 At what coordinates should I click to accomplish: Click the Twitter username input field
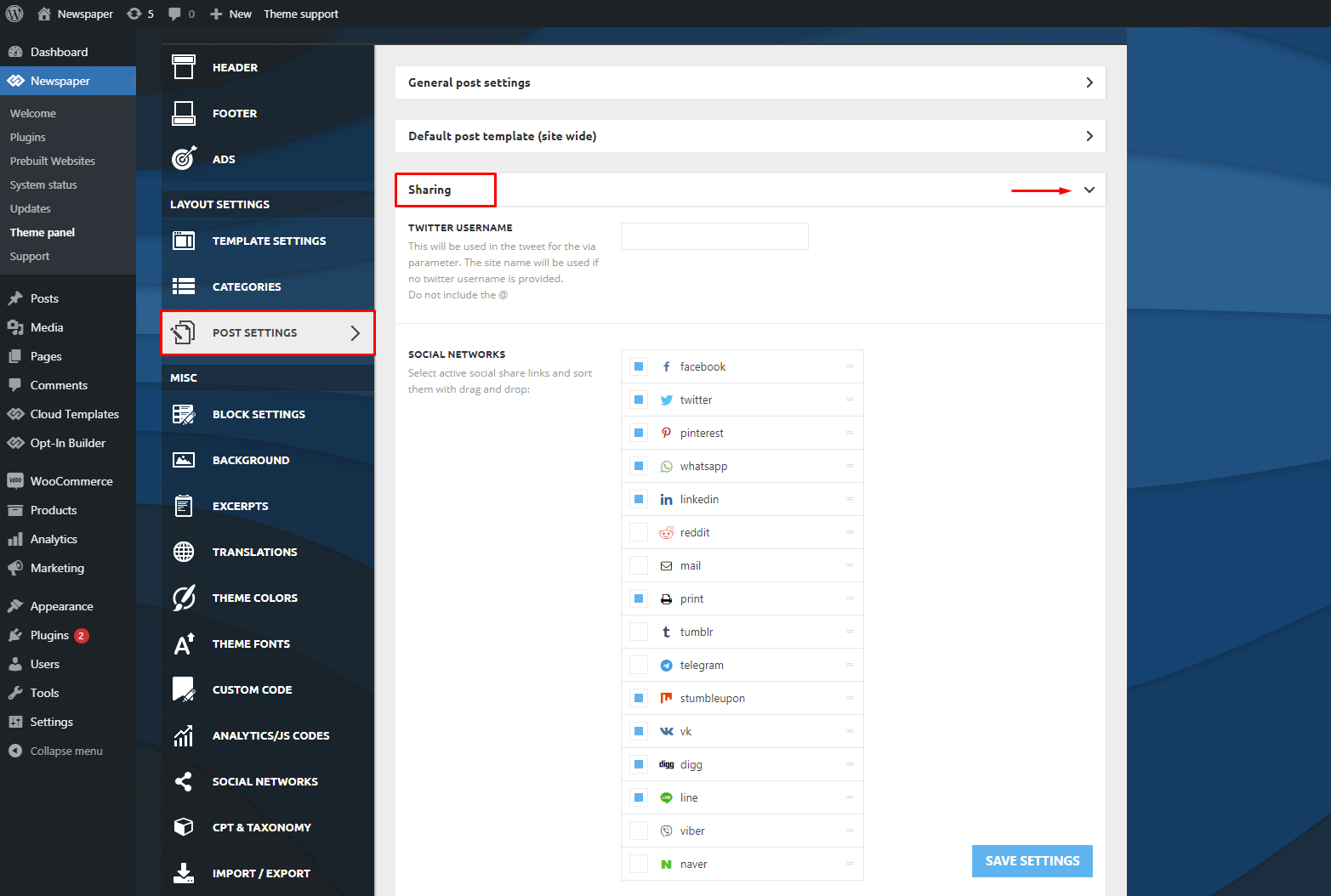[x=714, y=236]
